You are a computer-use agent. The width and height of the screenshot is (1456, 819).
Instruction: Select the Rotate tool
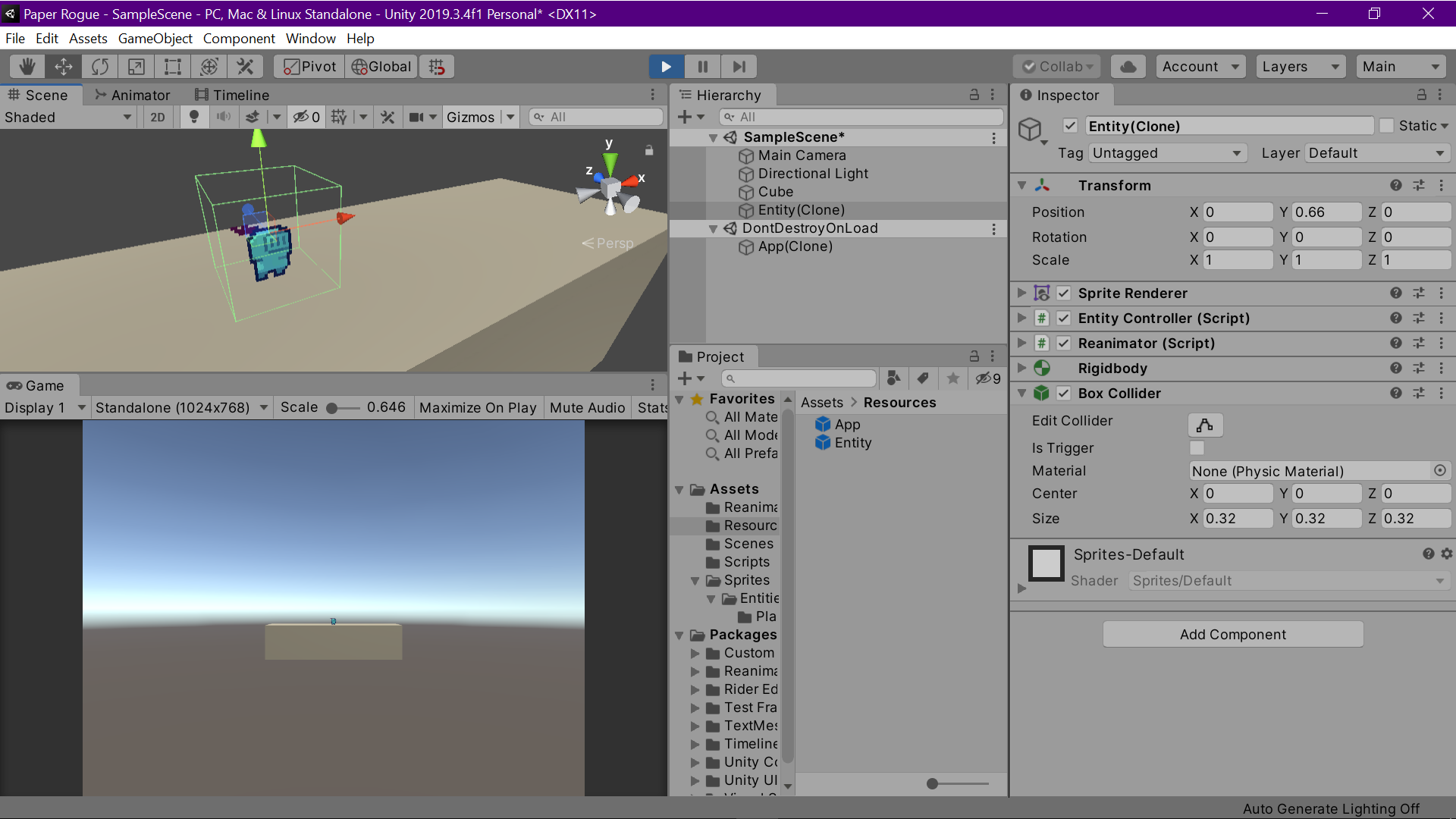[x=100, y=67]
